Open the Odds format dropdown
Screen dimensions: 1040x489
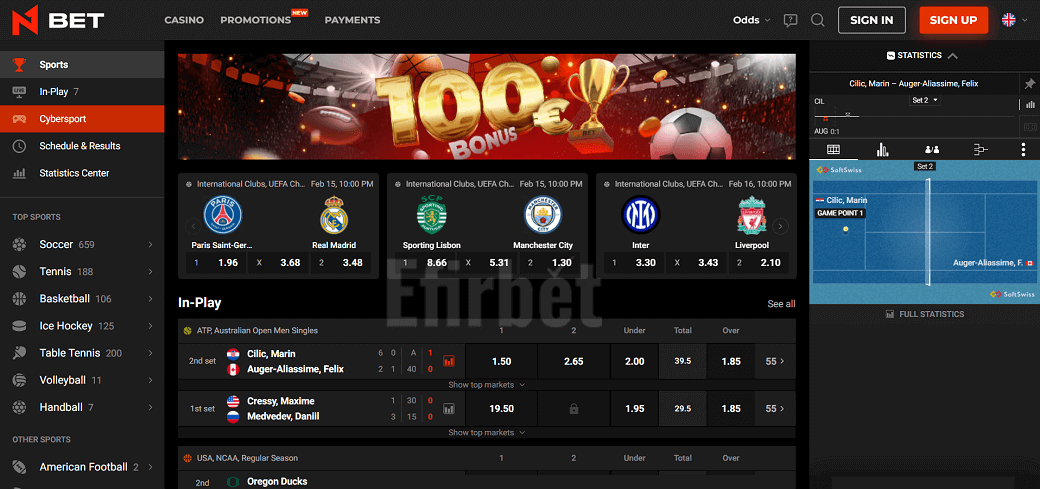(751, 20)
